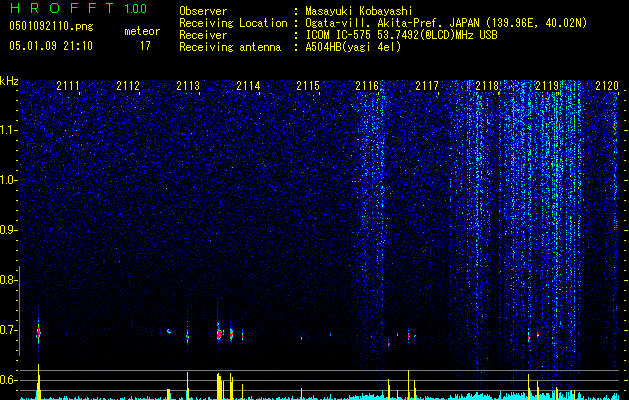The width and height of the screenshot is (629, 400).
Task: Click the 2111 time marker
Action: (x=68, y=86)
